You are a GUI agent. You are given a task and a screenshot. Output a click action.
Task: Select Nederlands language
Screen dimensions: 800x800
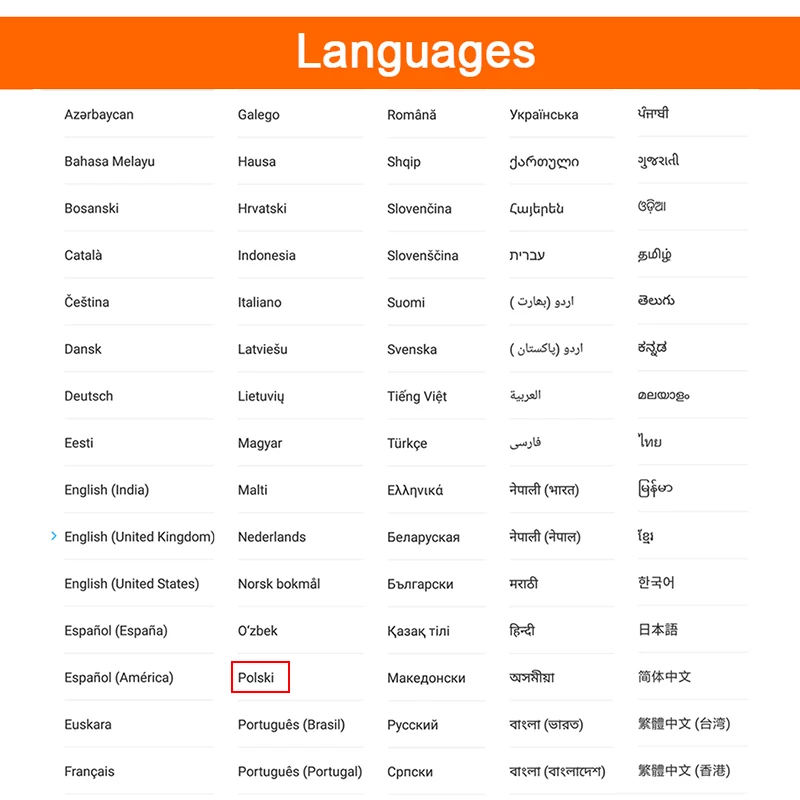point(272,537)
